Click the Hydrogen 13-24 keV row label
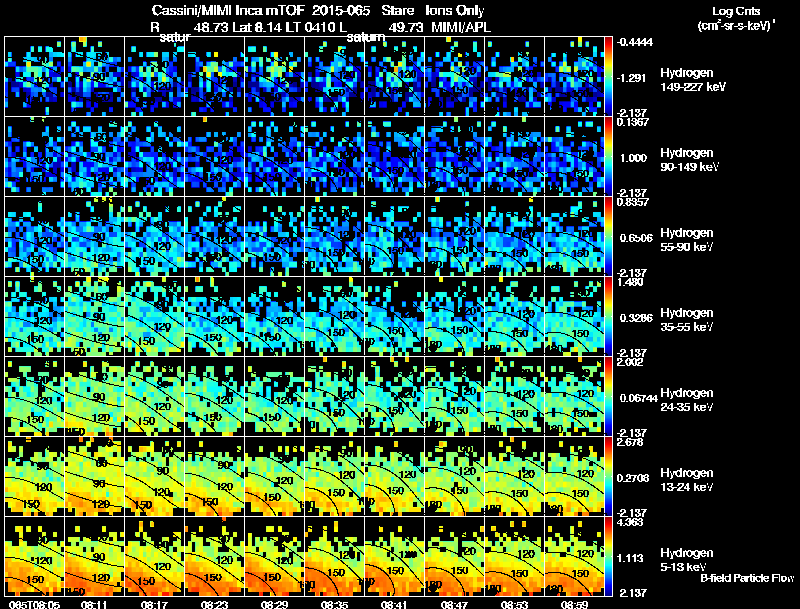Image resolution: width=800 pixels, height=609 pixels. tap(686, 480)
